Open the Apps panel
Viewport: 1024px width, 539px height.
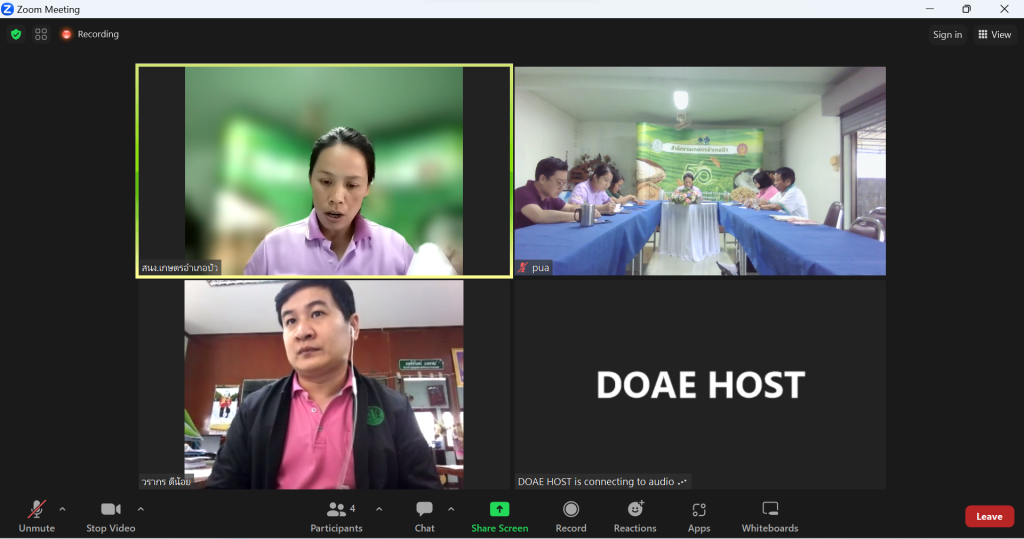click(699, 516)
